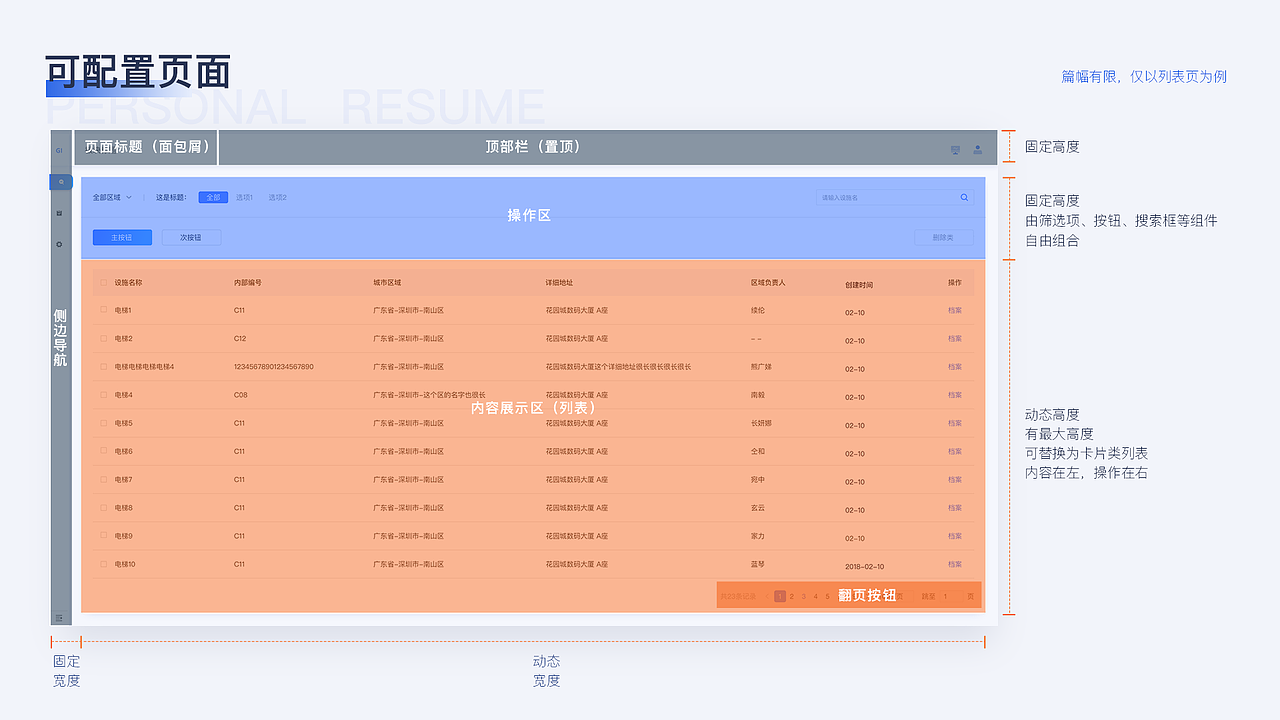The width and height of the screenshot is (1280, 720).
Task: Open the archive box icon in sidebar
Action: (59, 213)
